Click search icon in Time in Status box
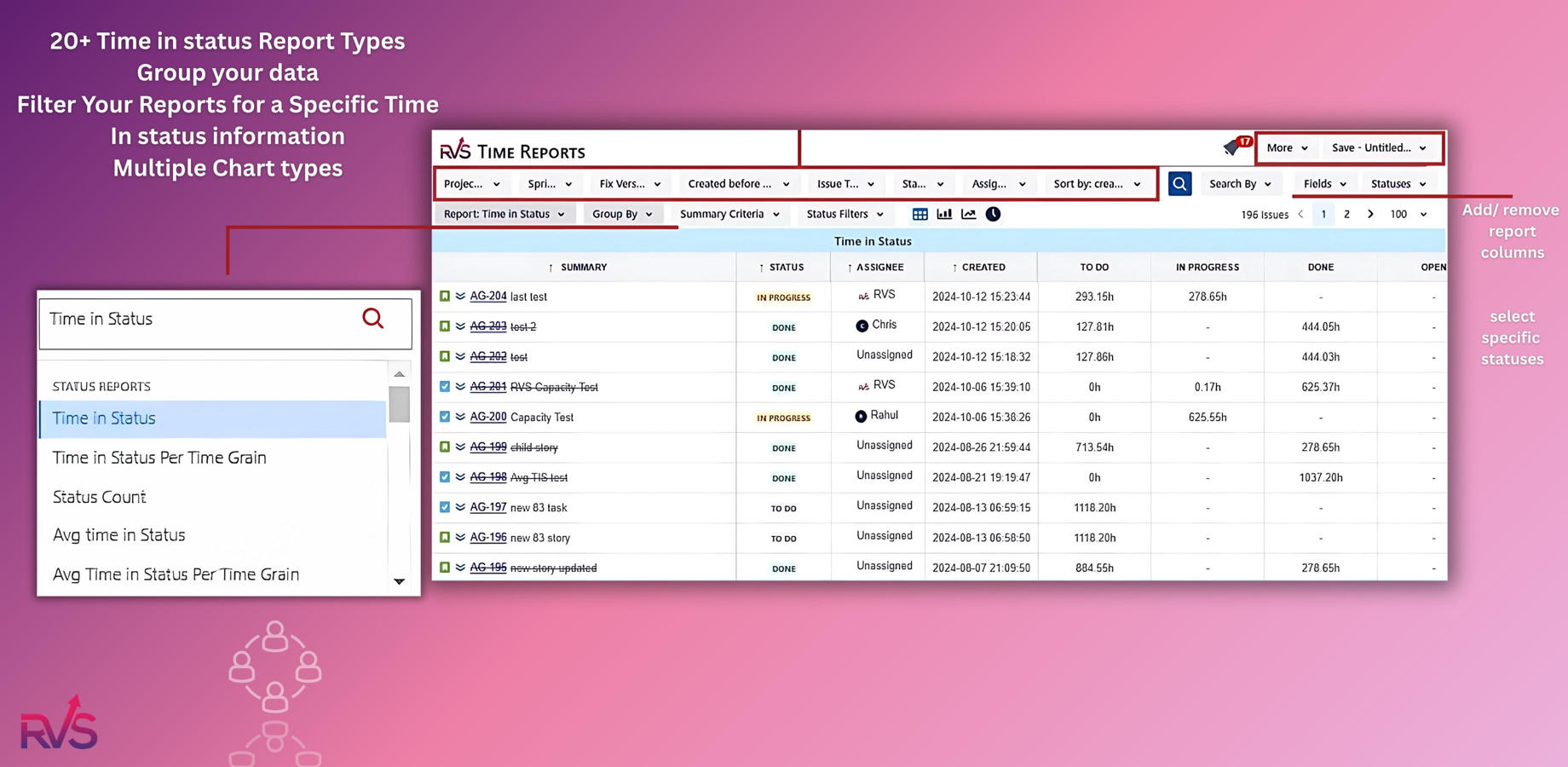 [372, 319]
